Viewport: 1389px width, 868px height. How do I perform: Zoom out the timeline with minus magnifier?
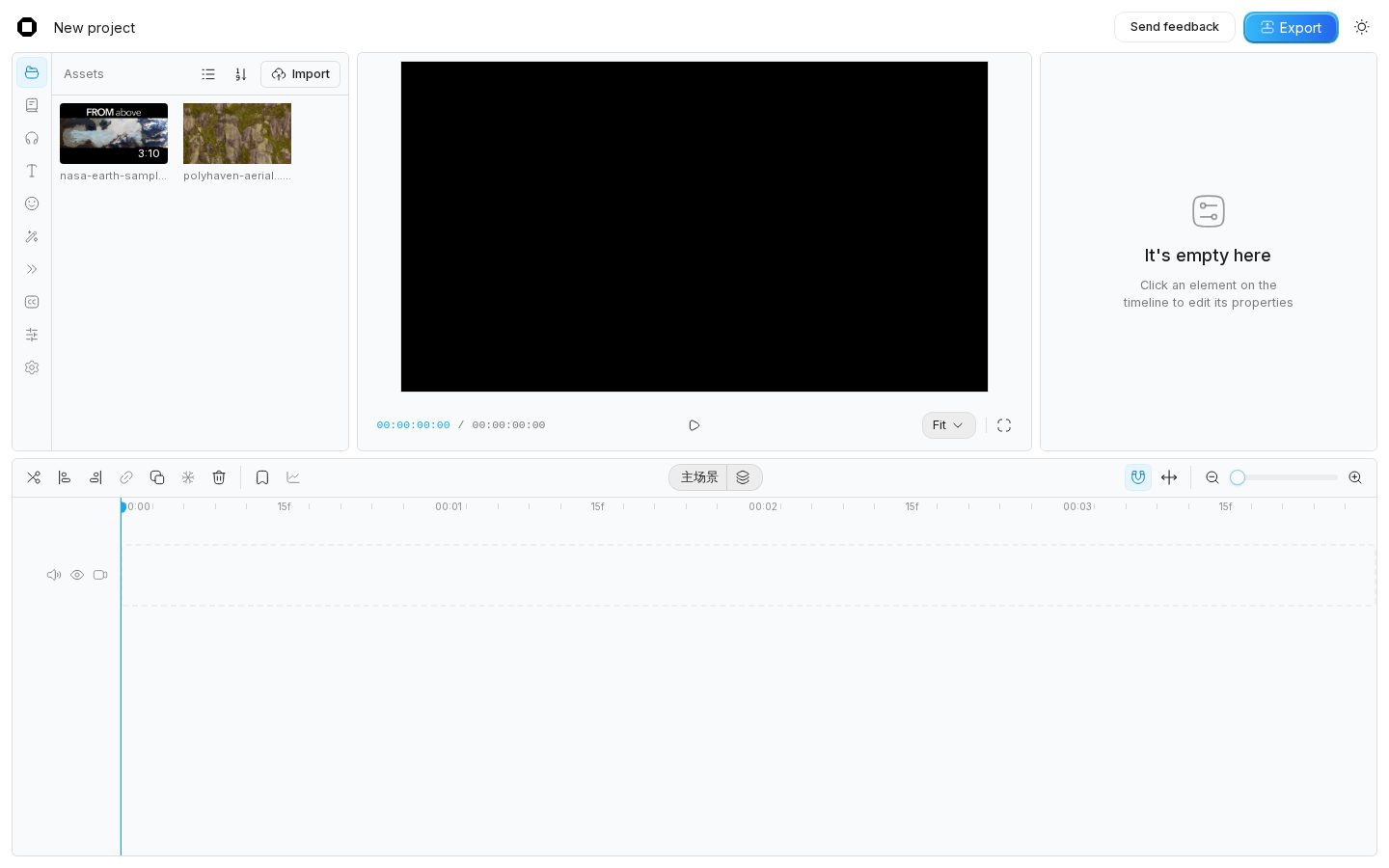[x=1212, y=477]
